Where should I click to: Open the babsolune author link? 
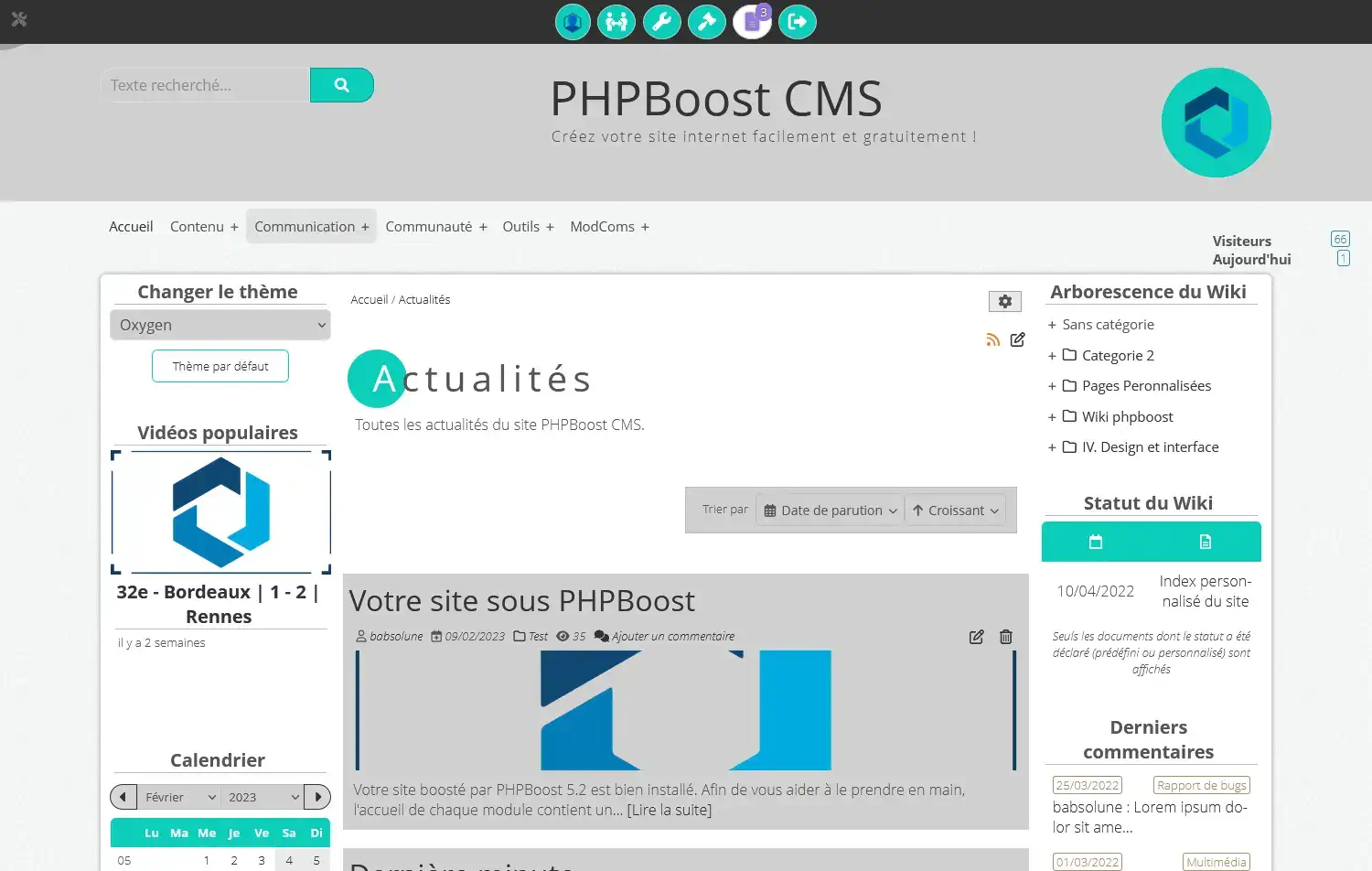click(x=396, y=637)
